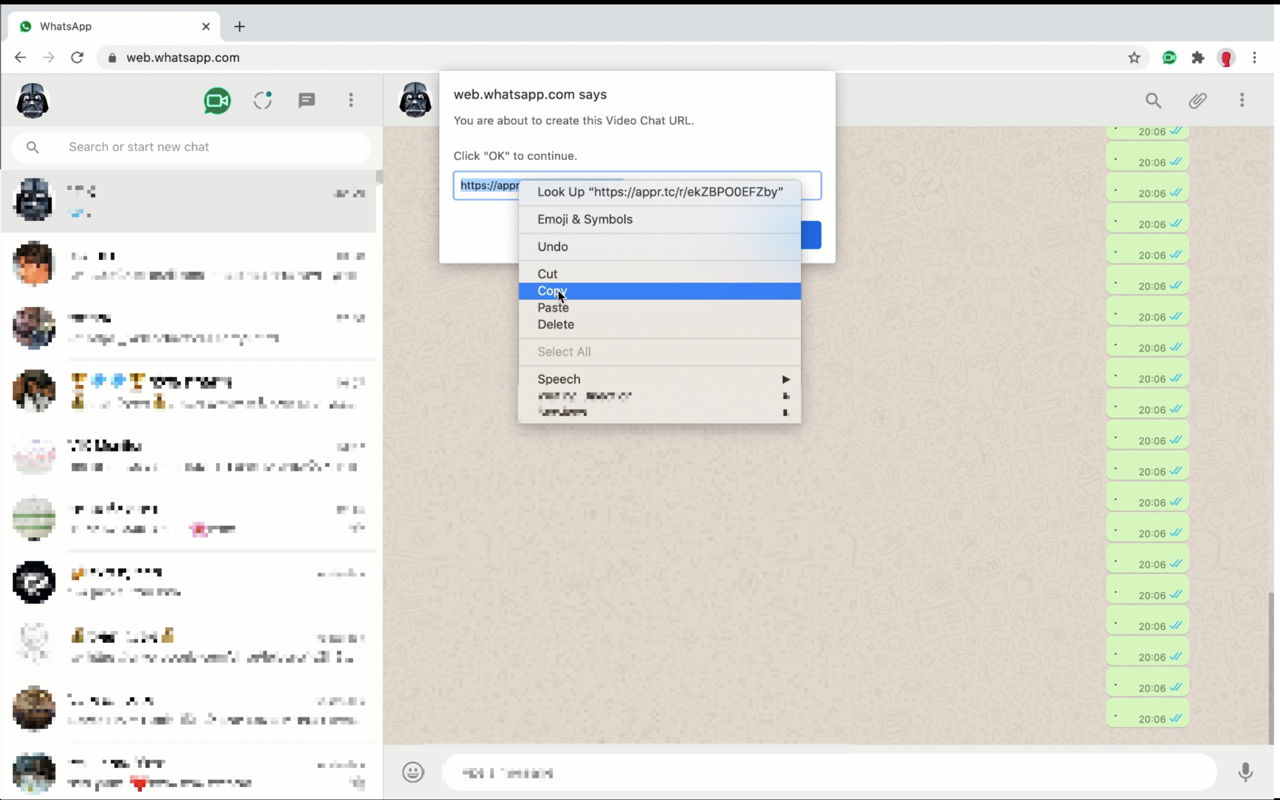Choose Delete in the context menu
The image size is (1280, 800).
[x=660, y=324]
